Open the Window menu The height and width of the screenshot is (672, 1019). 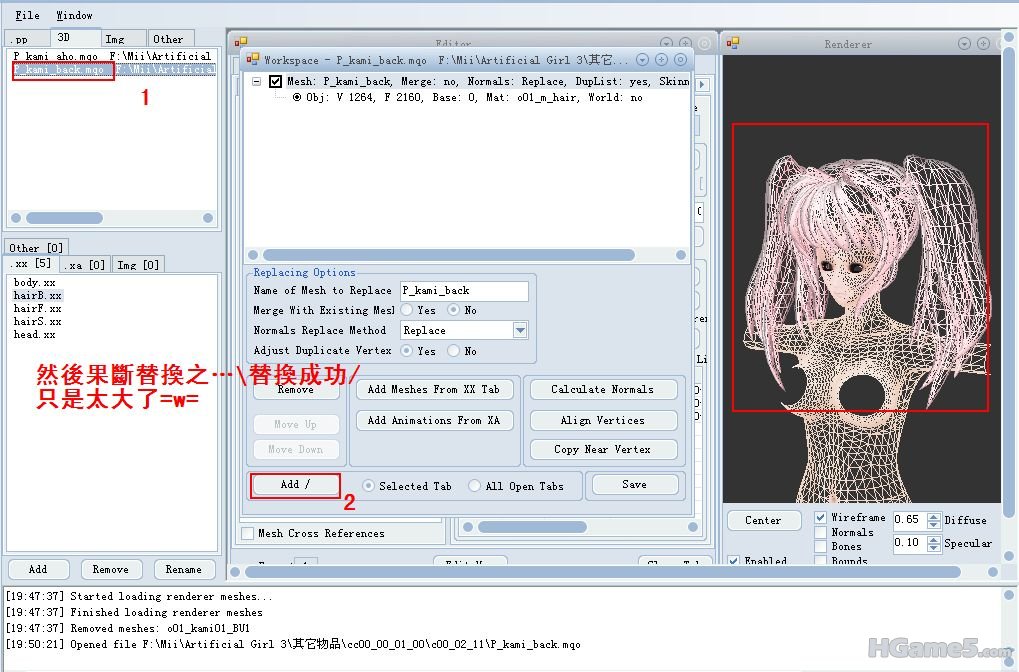(74, 15)
